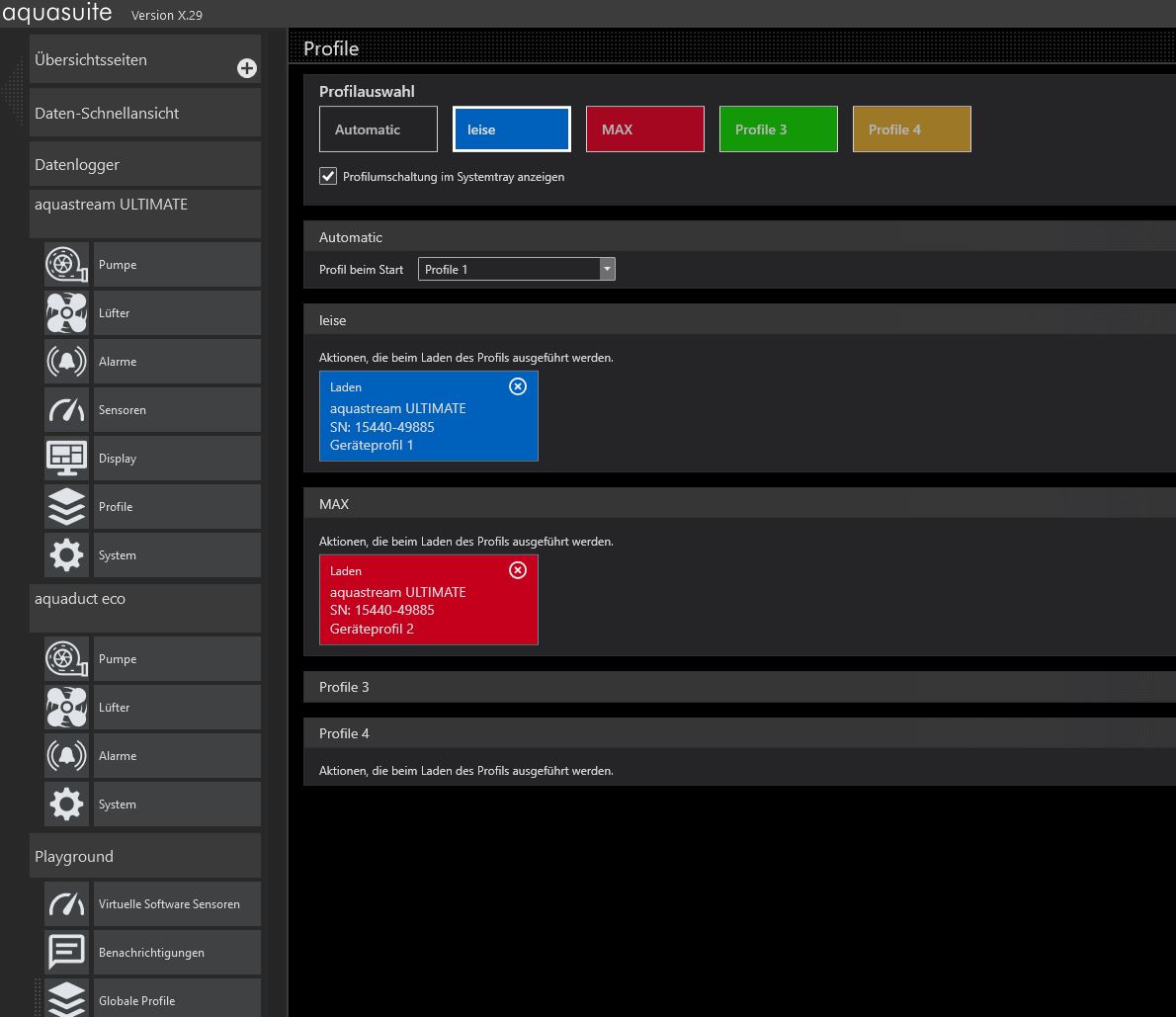Remove the Geräteprofil 1 action from leise

click(517, 386)
